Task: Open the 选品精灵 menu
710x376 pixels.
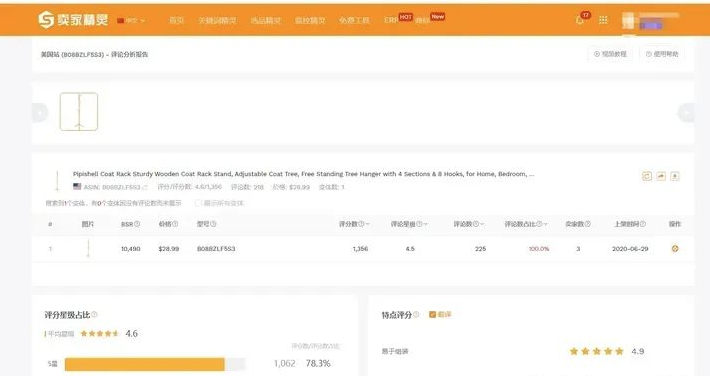Action: point(266,20)
